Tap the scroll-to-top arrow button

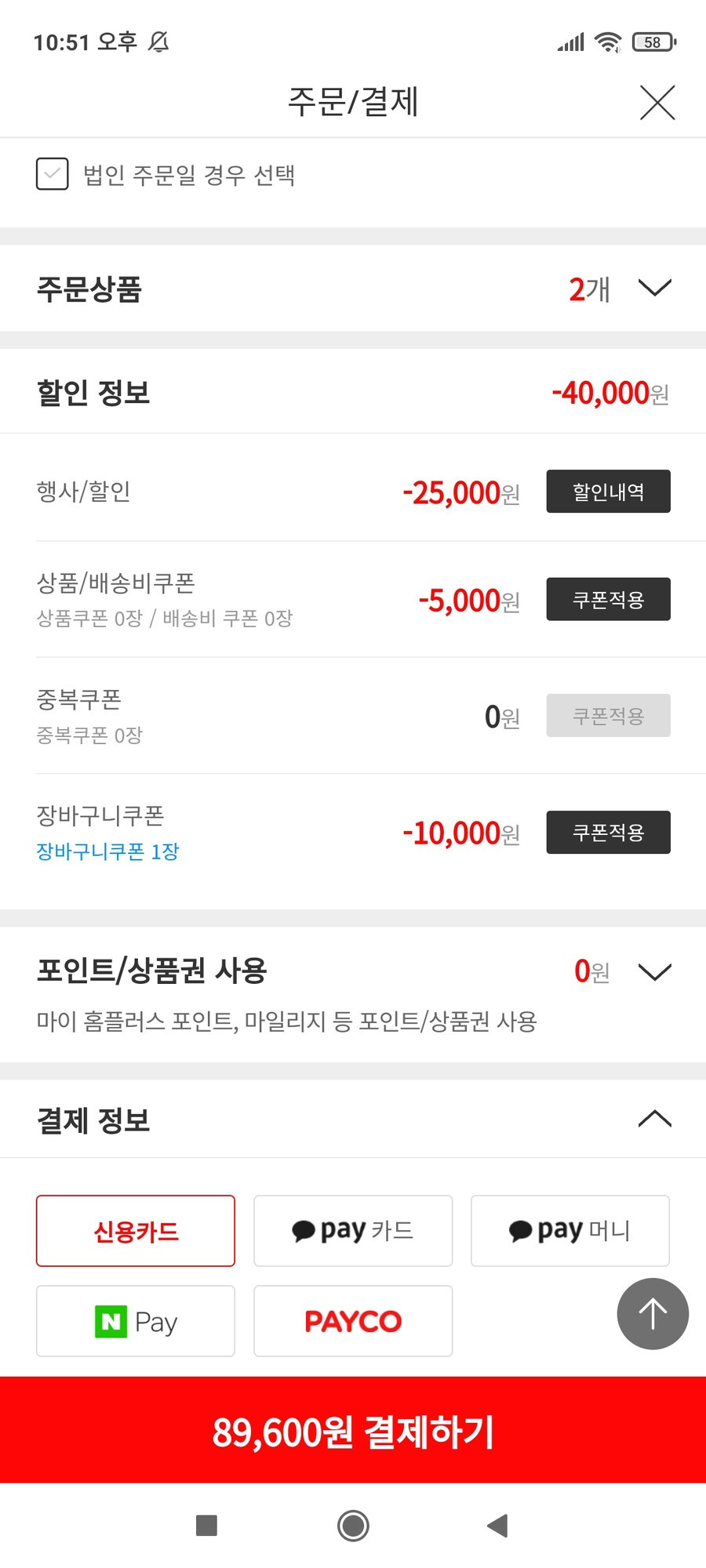pyautogui.click(x=653, y=1313)
